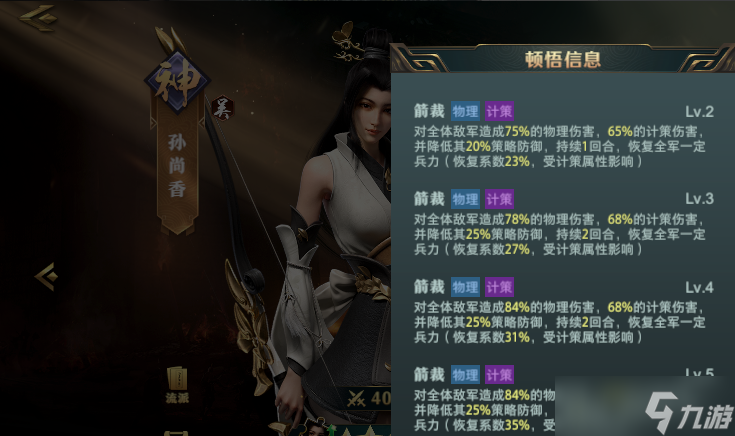Click the 顿悟信息 panel title
The image size is (735, 436).
point(562,60)
